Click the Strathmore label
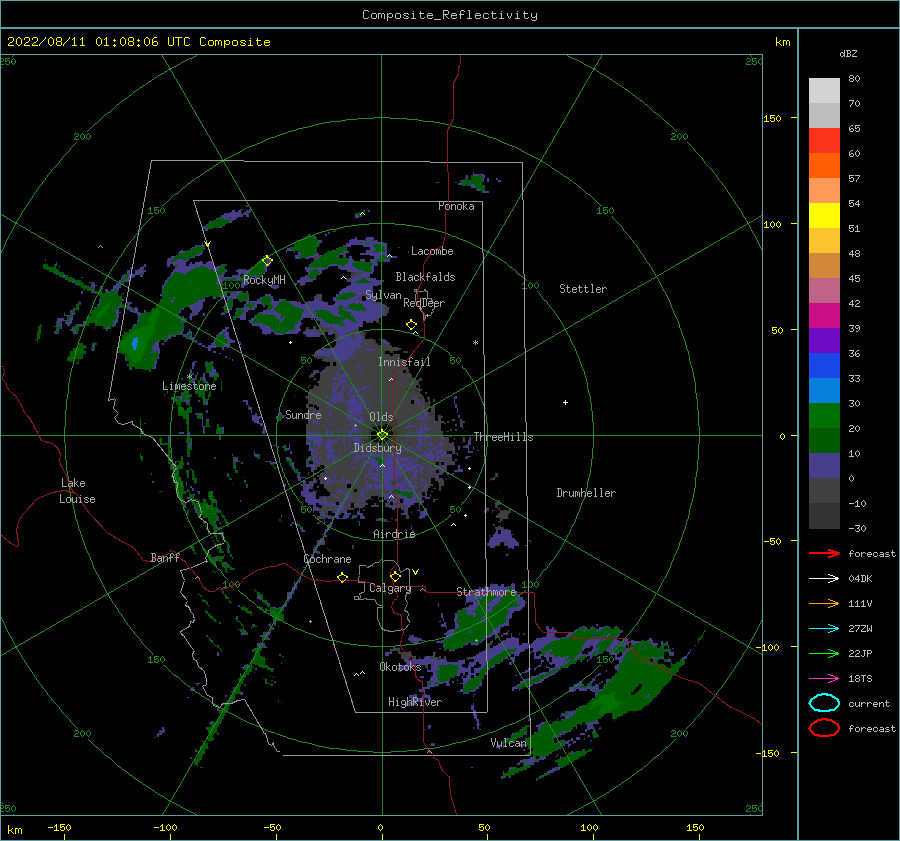Viewport: 900px width, 841px height. click(x=486, y=592)
